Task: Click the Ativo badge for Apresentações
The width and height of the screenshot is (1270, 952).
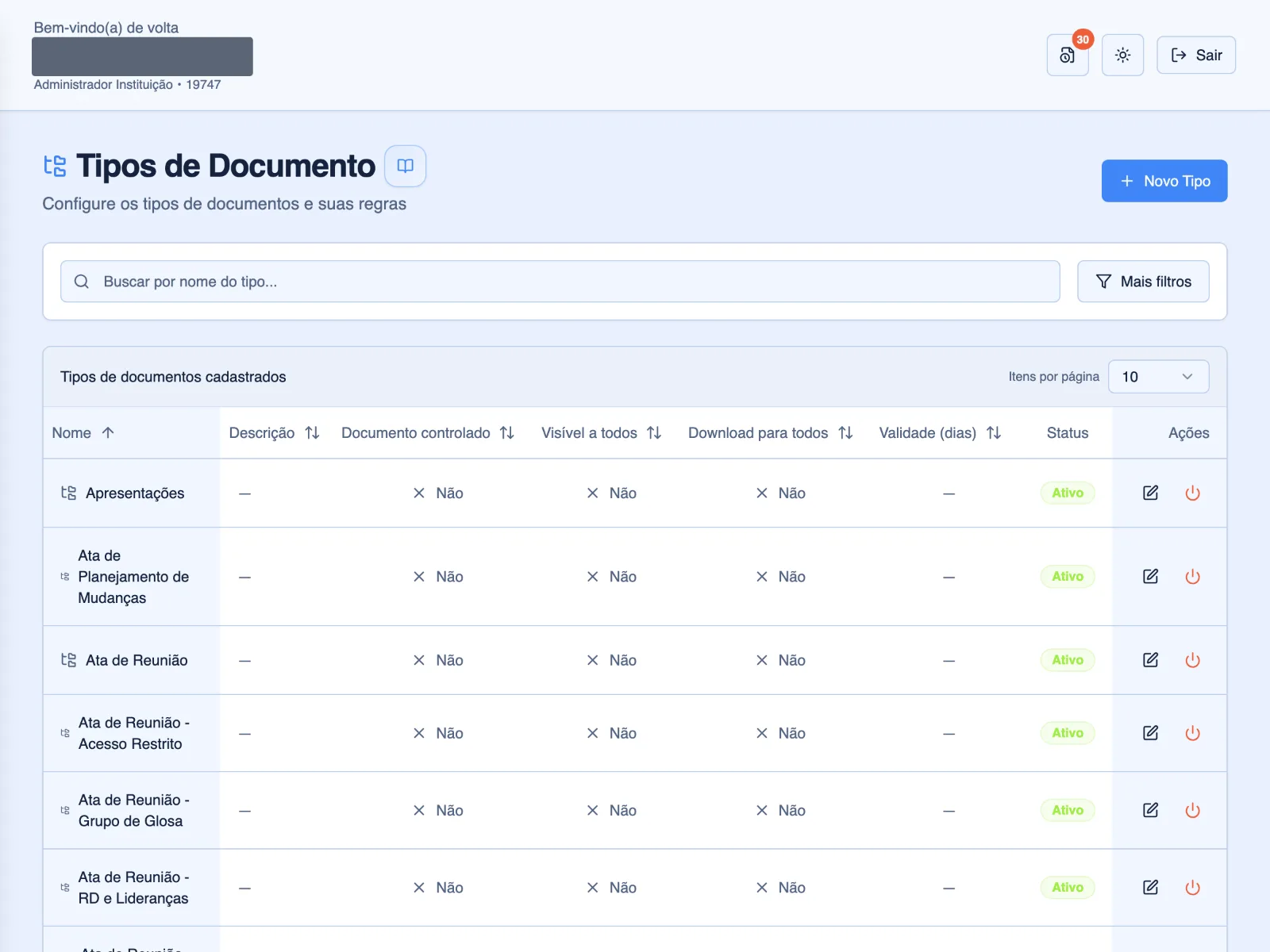Action: pos(1068,493)
